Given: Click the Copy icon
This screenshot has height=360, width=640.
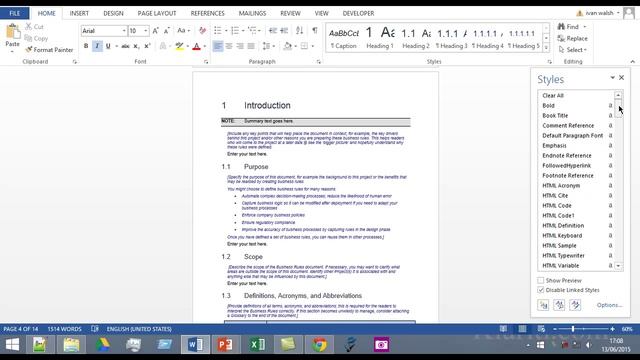Looking at the screenshot, I should 28,38.
